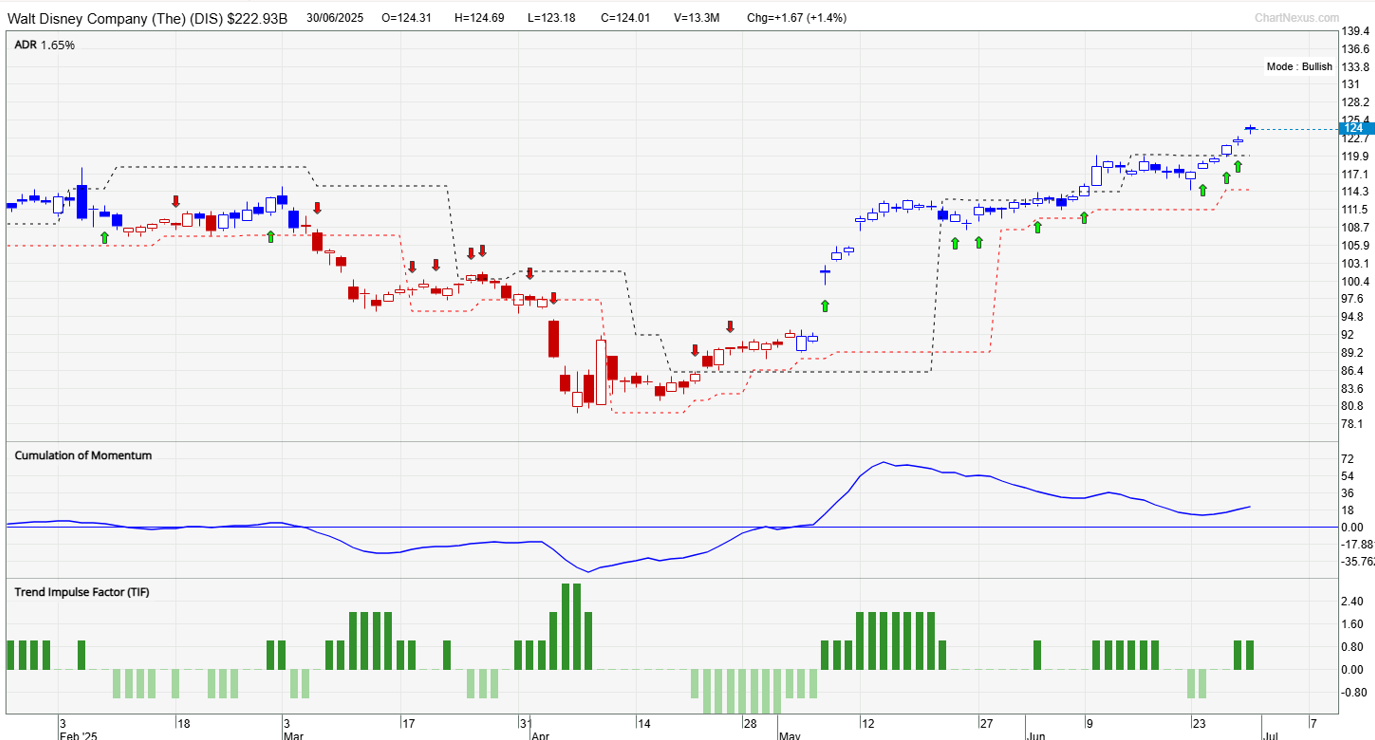Click the -0.80 TIF axis label
The height and width of the screenshot is (740, 1375).
[x=1355, y=692]
